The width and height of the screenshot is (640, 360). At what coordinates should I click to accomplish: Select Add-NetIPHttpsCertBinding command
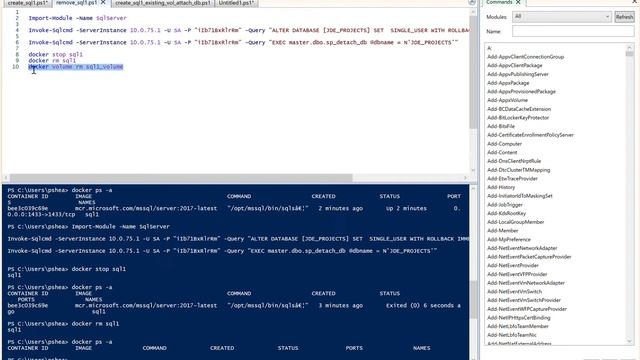(518, 318)
